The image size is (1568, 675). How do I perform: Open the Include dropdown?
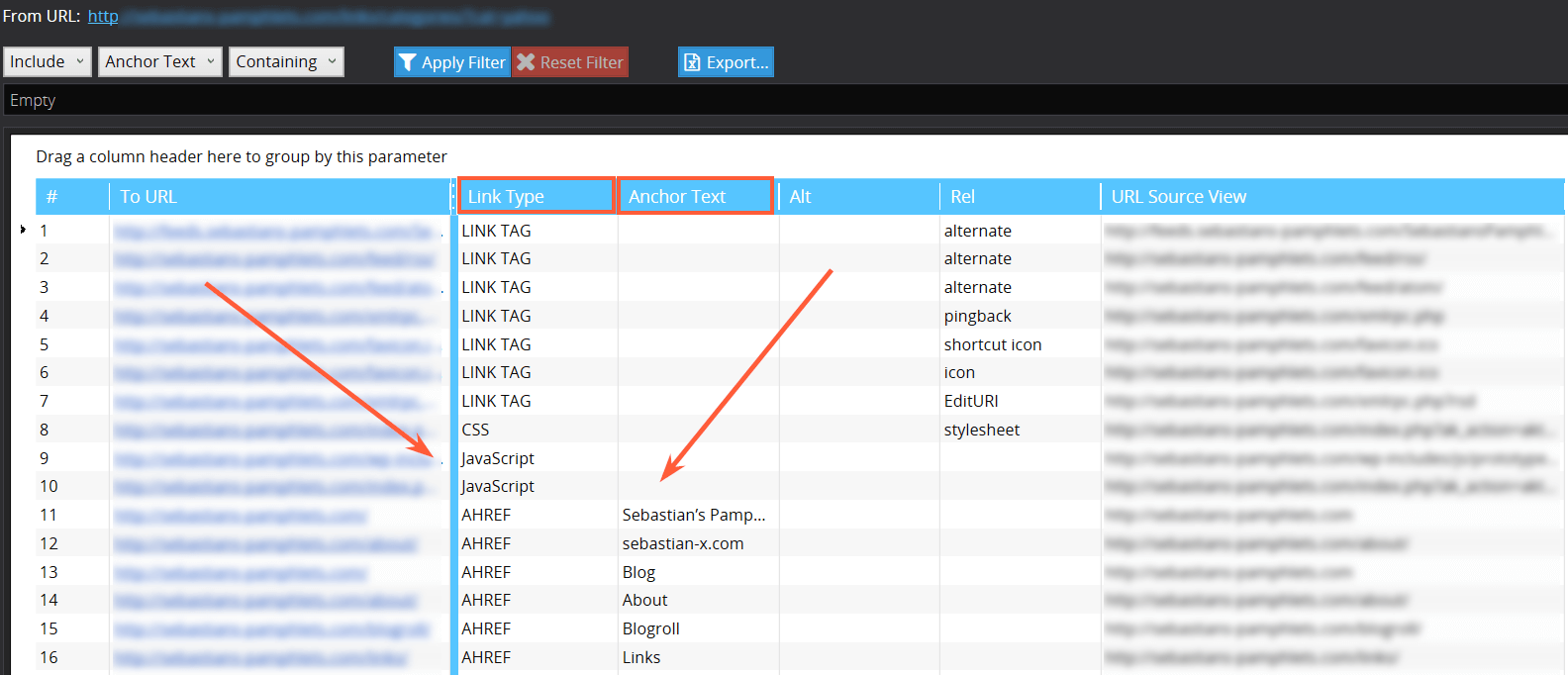click(47, 61)
